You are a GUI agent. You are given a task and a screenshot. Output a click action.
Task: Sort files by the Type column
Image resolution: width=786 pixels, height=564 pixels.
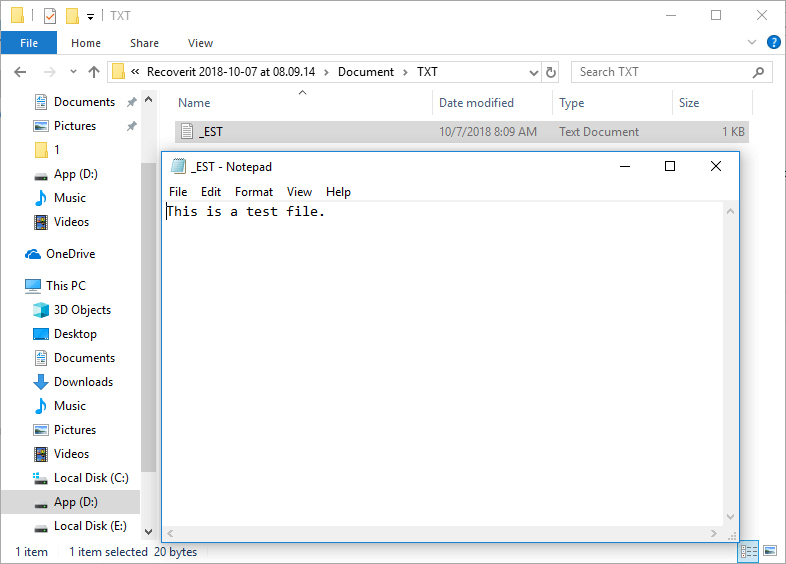(x=613, y=102)
